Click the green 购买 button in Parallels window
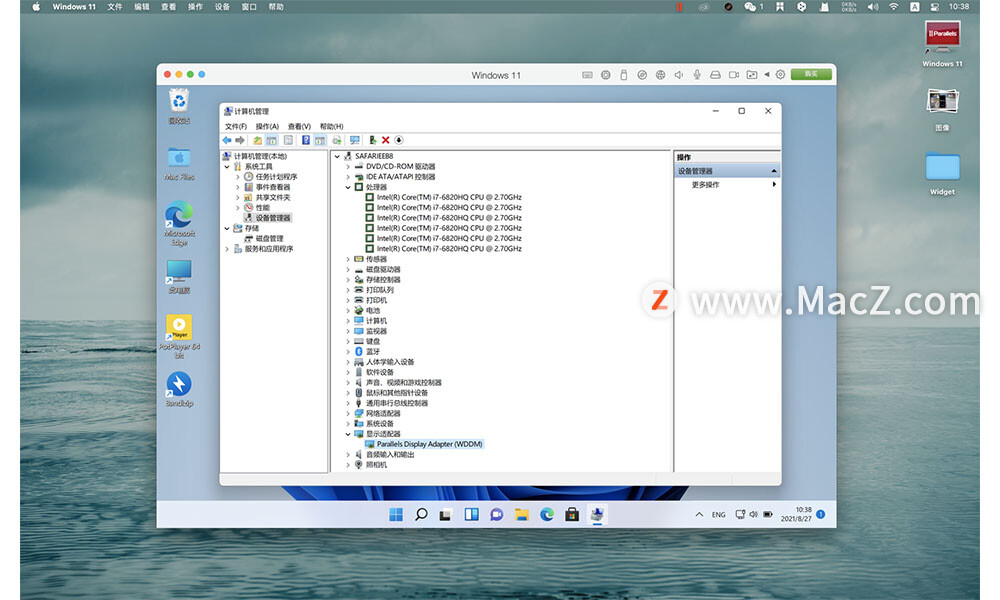Image resolution: width=1000 pixels, height=600 pixels. (x=811, y=75)
